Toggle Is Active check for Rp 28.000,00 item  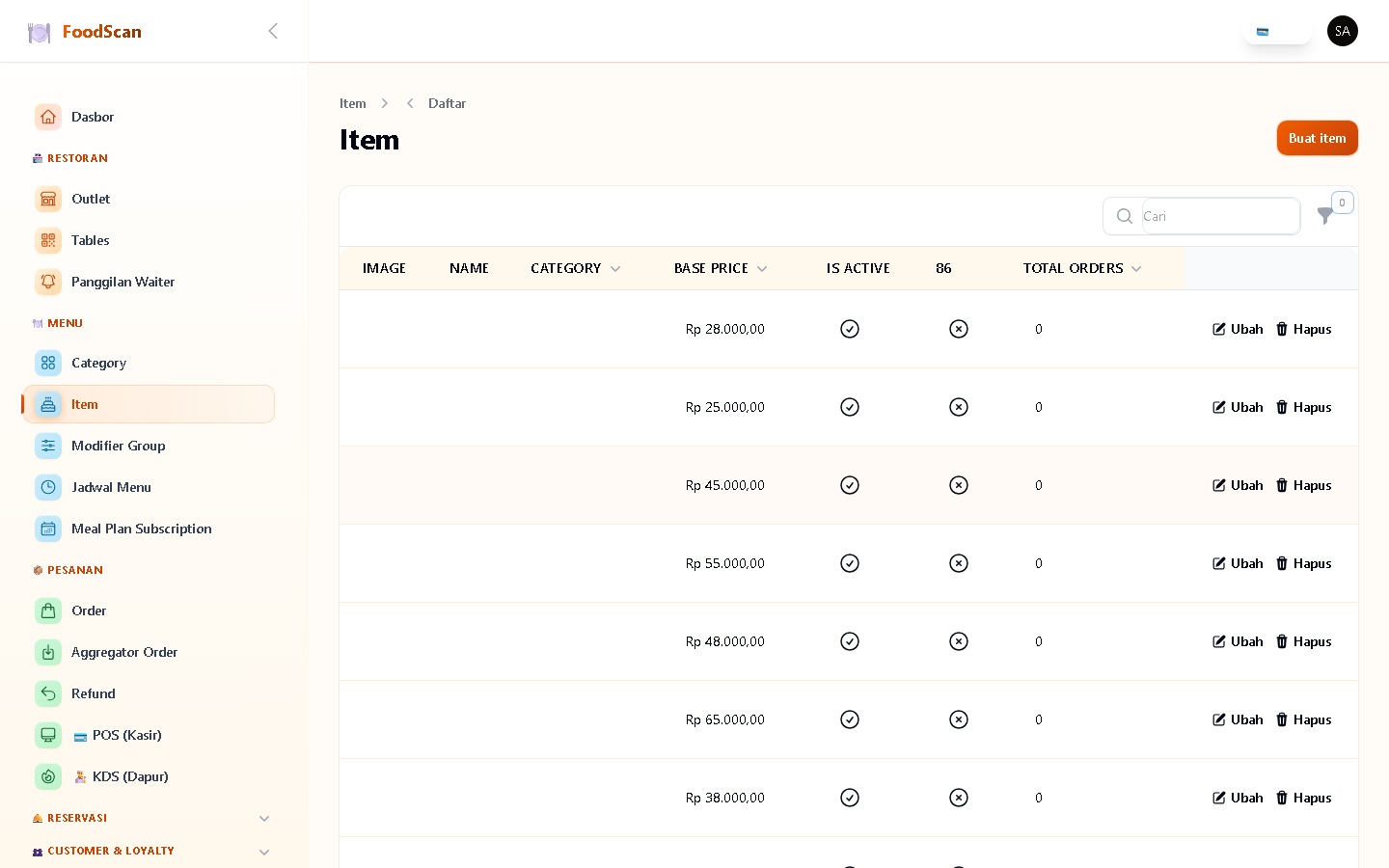click(850, 329)
